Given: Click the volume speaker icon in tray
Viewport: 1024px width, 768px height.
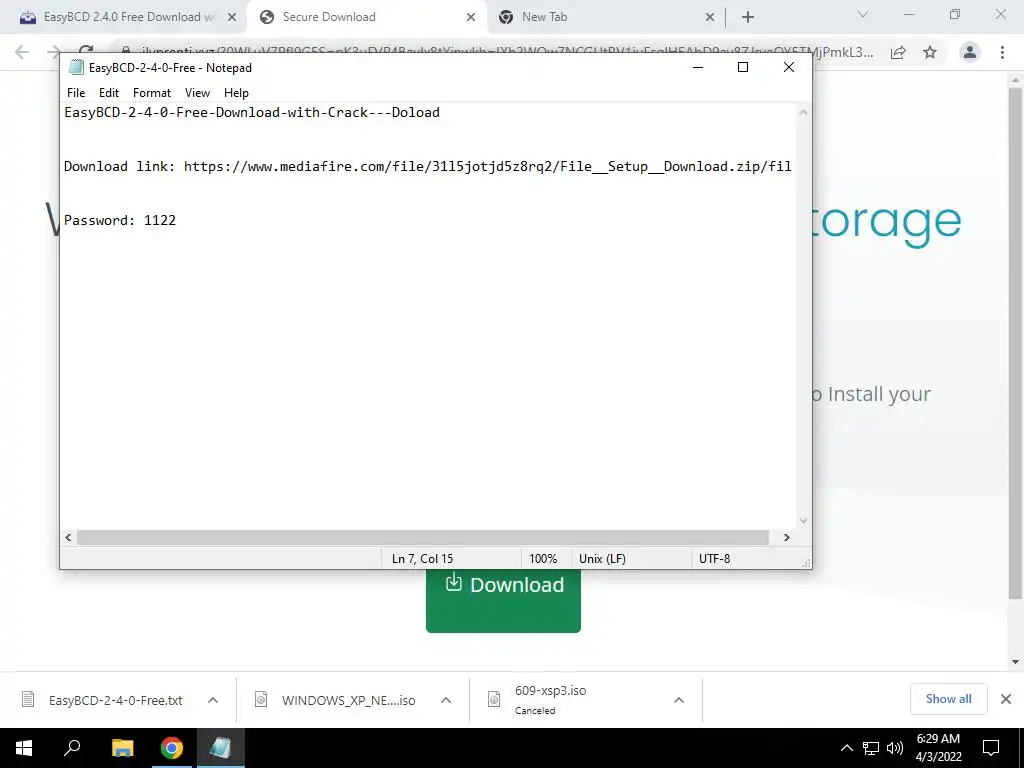Looking at the screenshot, I should coord(895,748).
